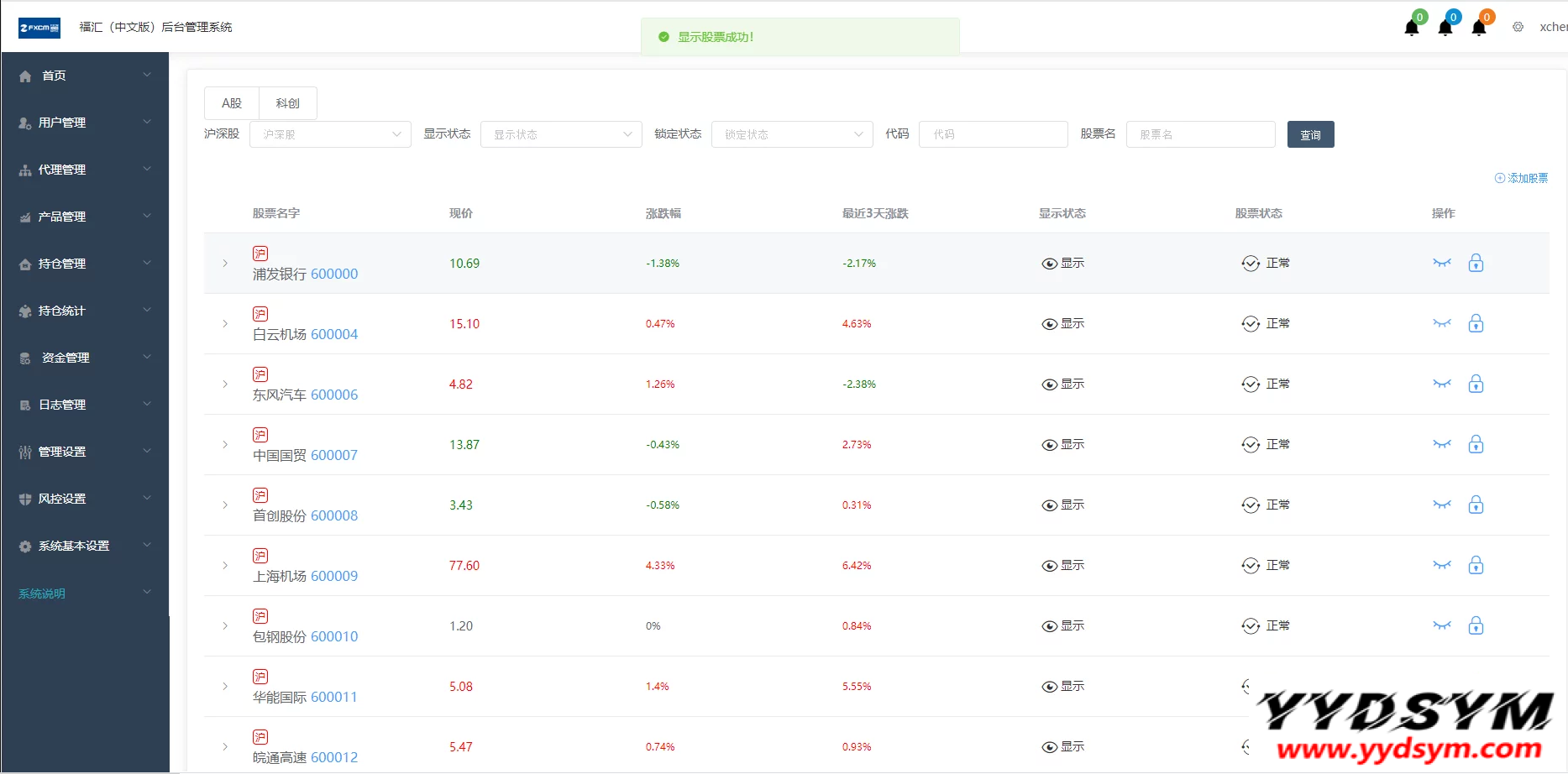
Task: Open the settings gear in header
Action: [1518, 27]
